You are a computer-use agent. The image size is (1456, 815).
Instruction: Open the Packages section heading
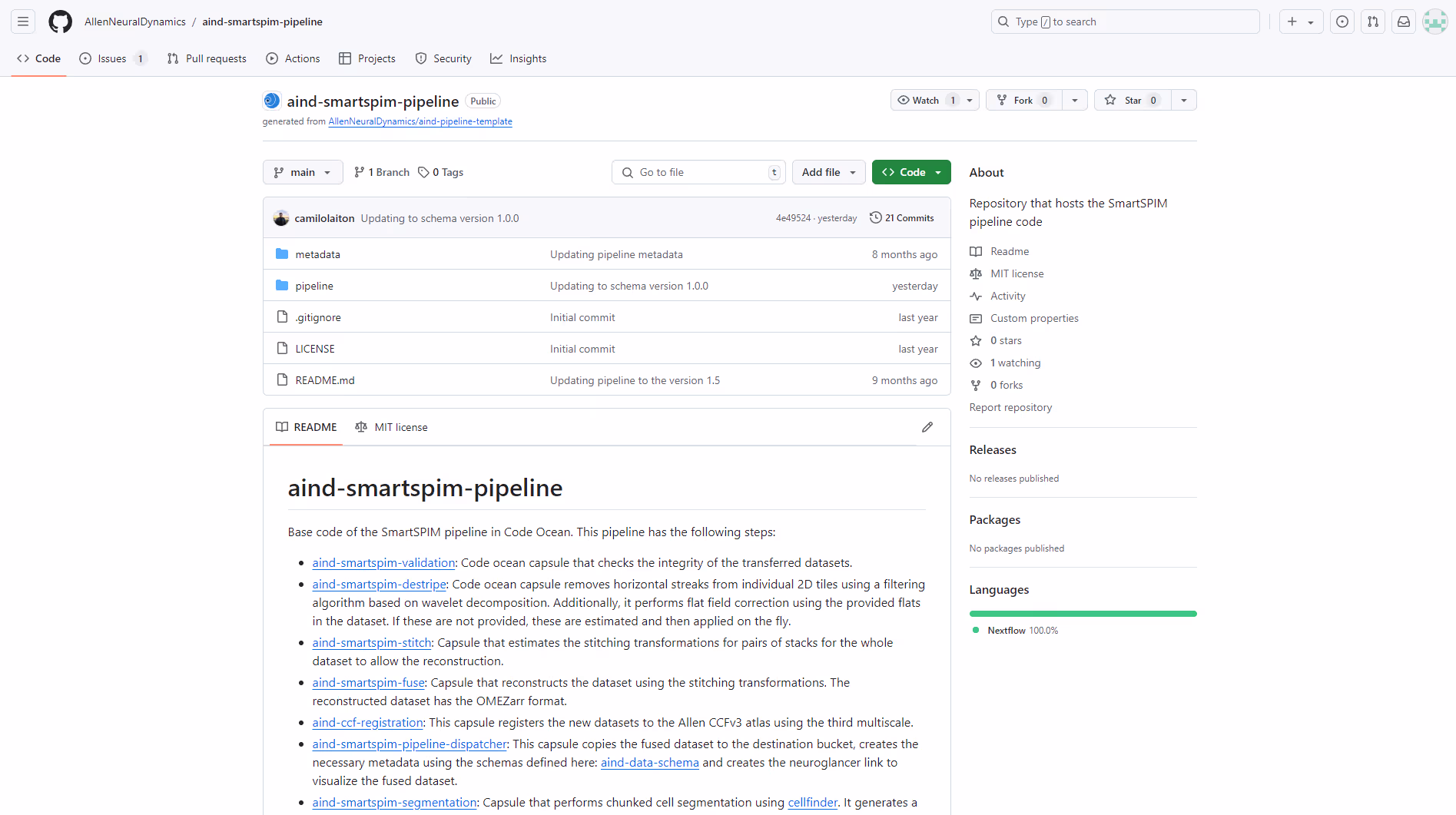(x=994, y=520)
